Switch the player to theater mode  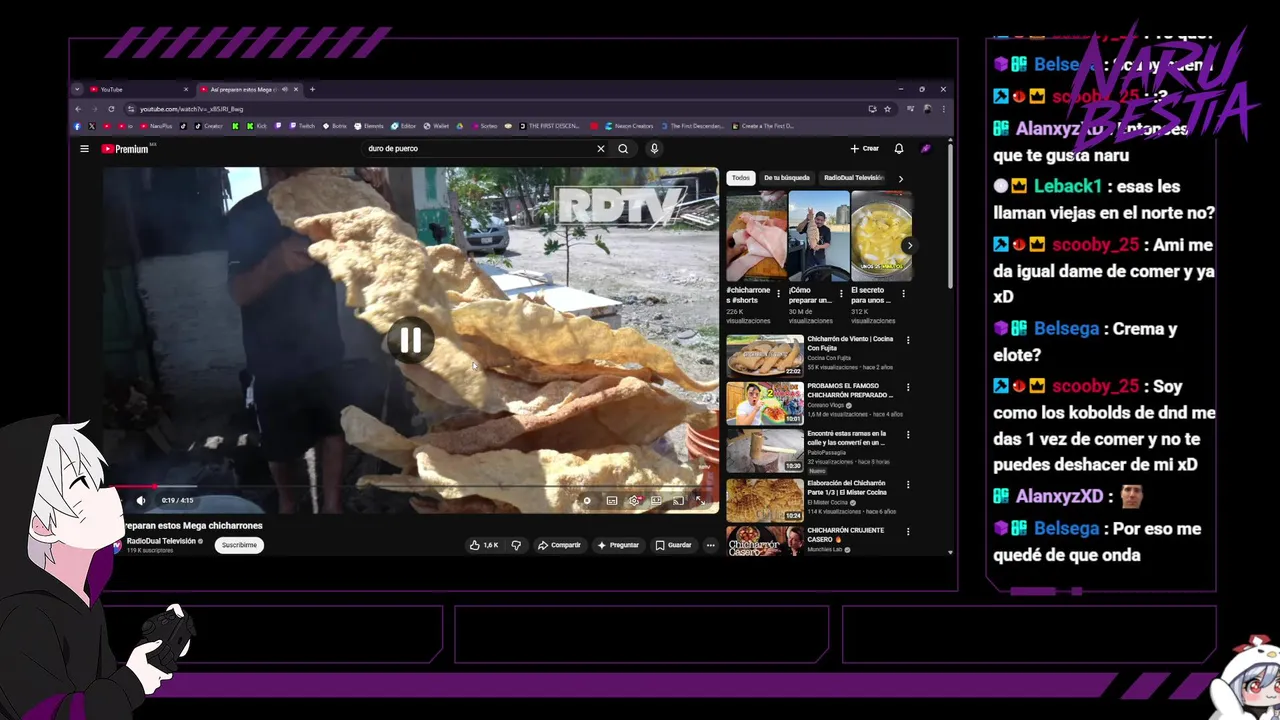pos(656,501)
